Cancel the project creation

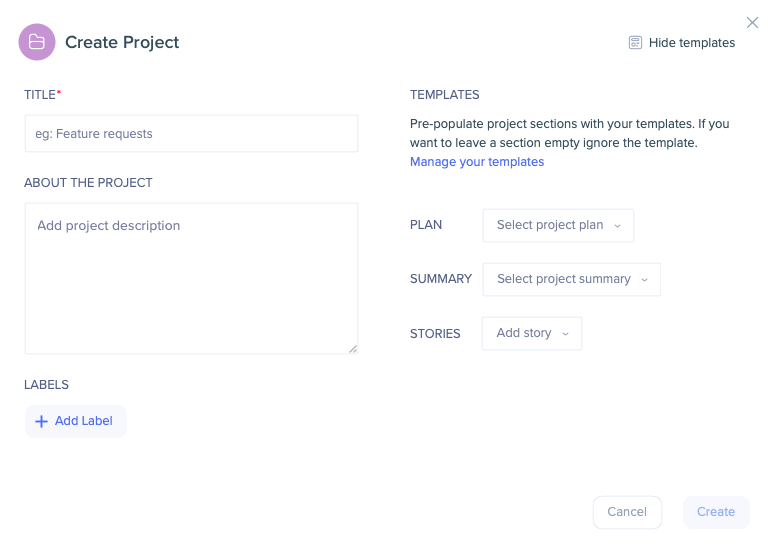[627, 512]
